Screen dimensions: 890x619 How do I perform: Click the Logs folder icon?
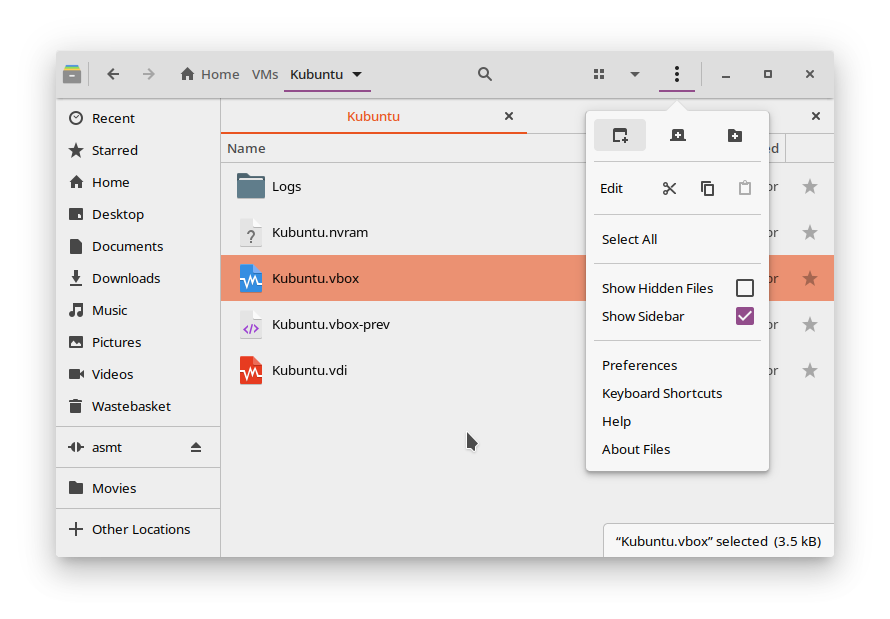tap(251, 186)
